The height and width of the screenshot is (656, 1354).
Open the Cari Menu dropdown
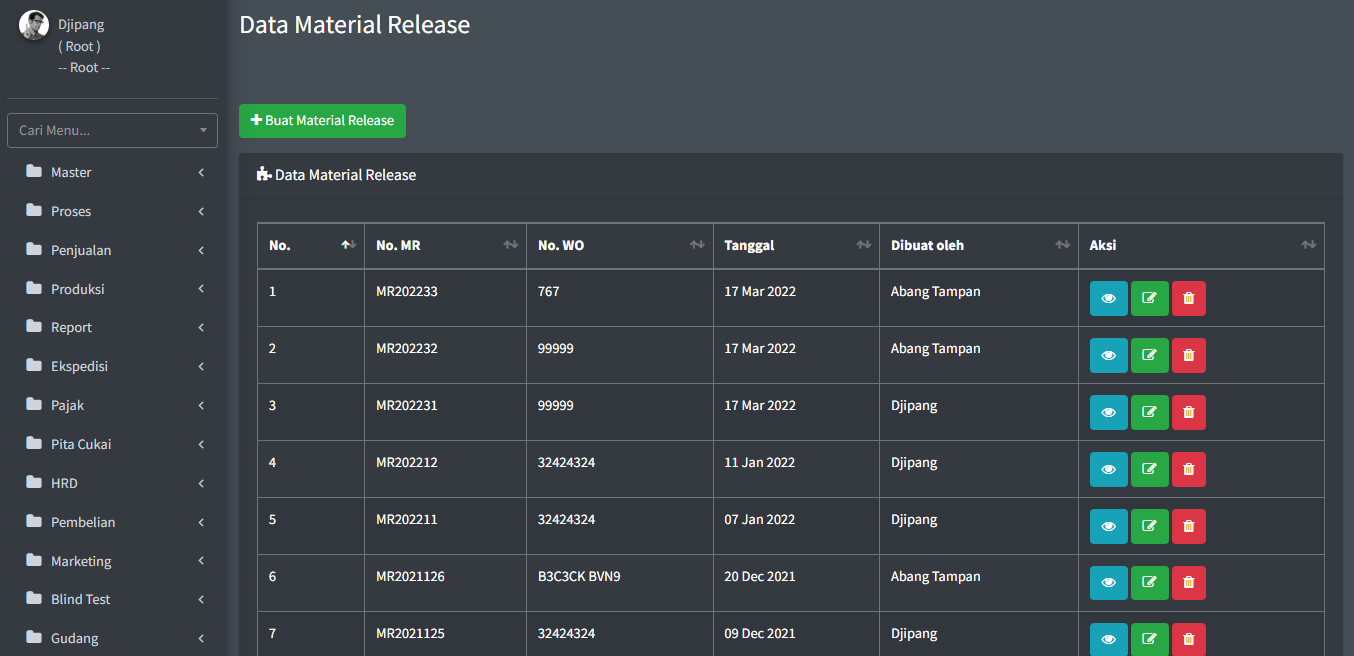[112, 130]
